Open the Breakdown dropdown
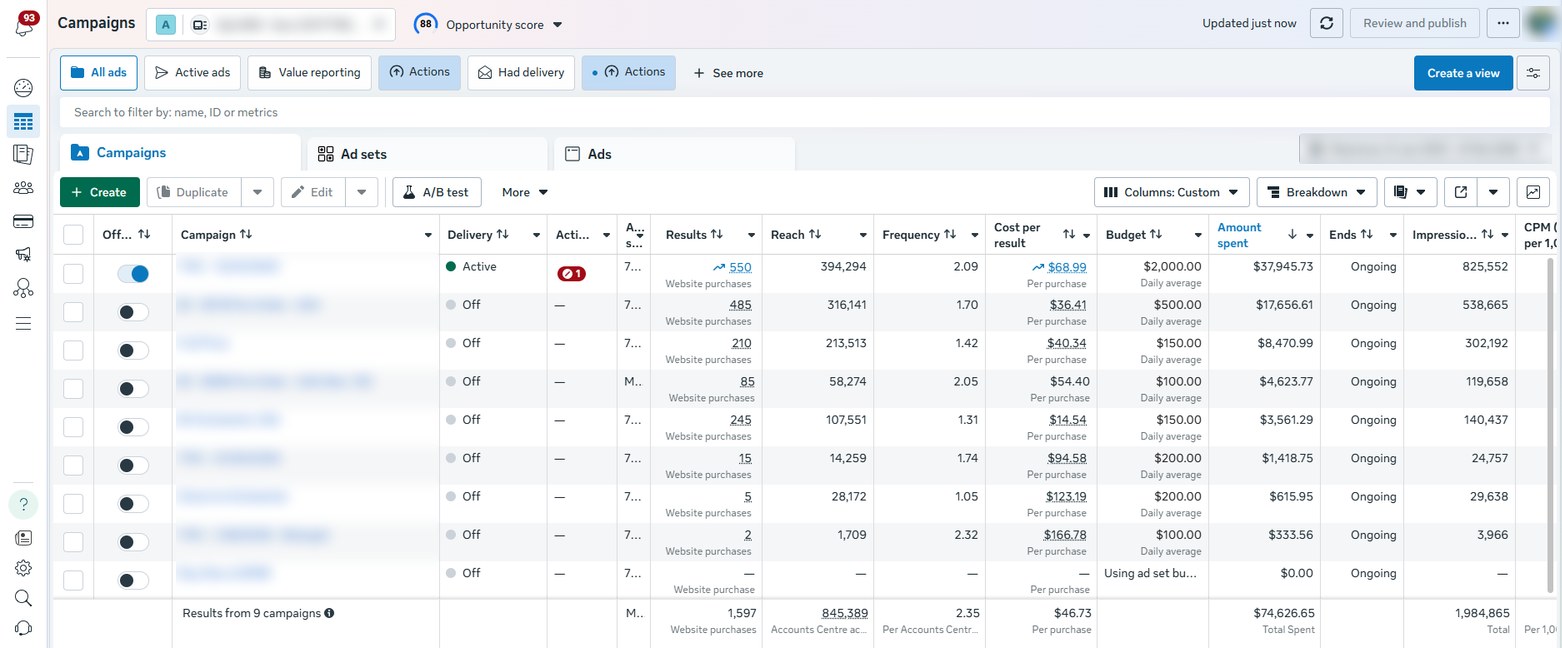 point(1316,192)
